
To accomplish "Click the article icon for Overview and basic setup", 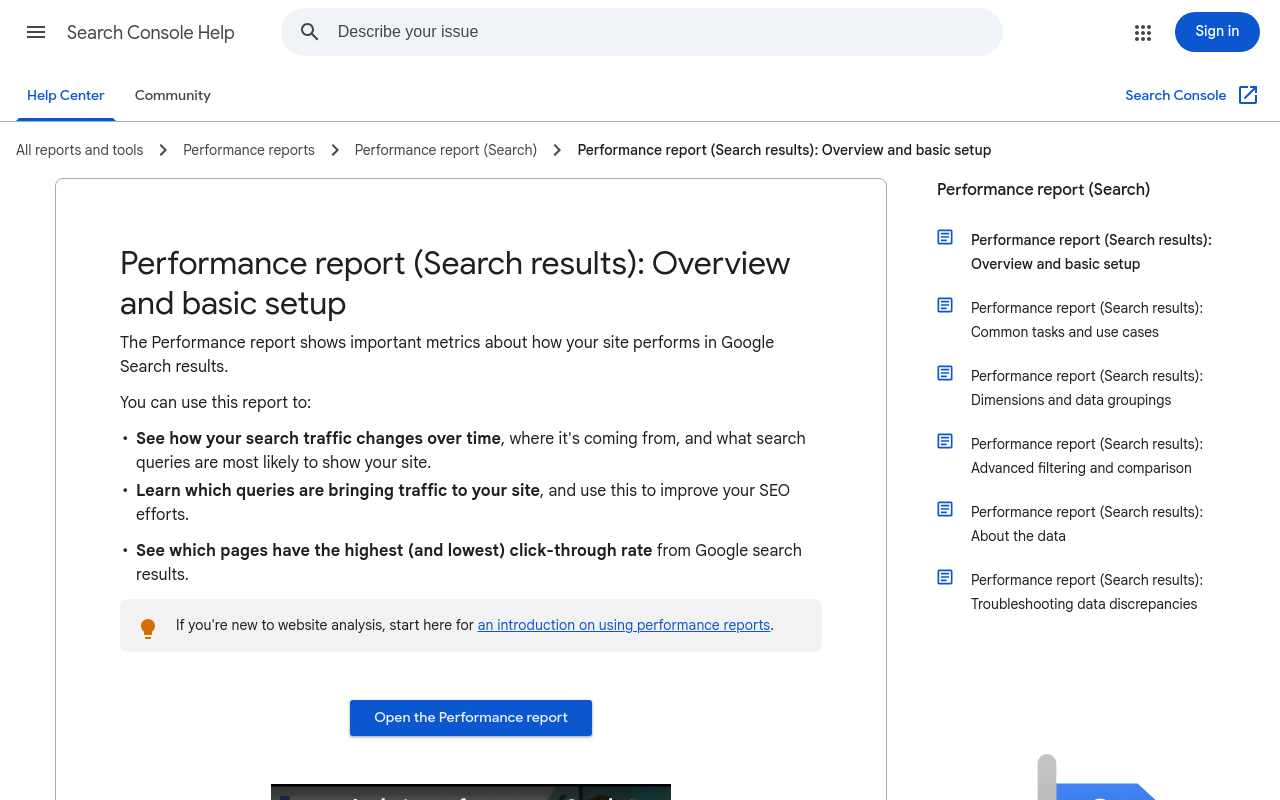I will (x=945, y=237).
